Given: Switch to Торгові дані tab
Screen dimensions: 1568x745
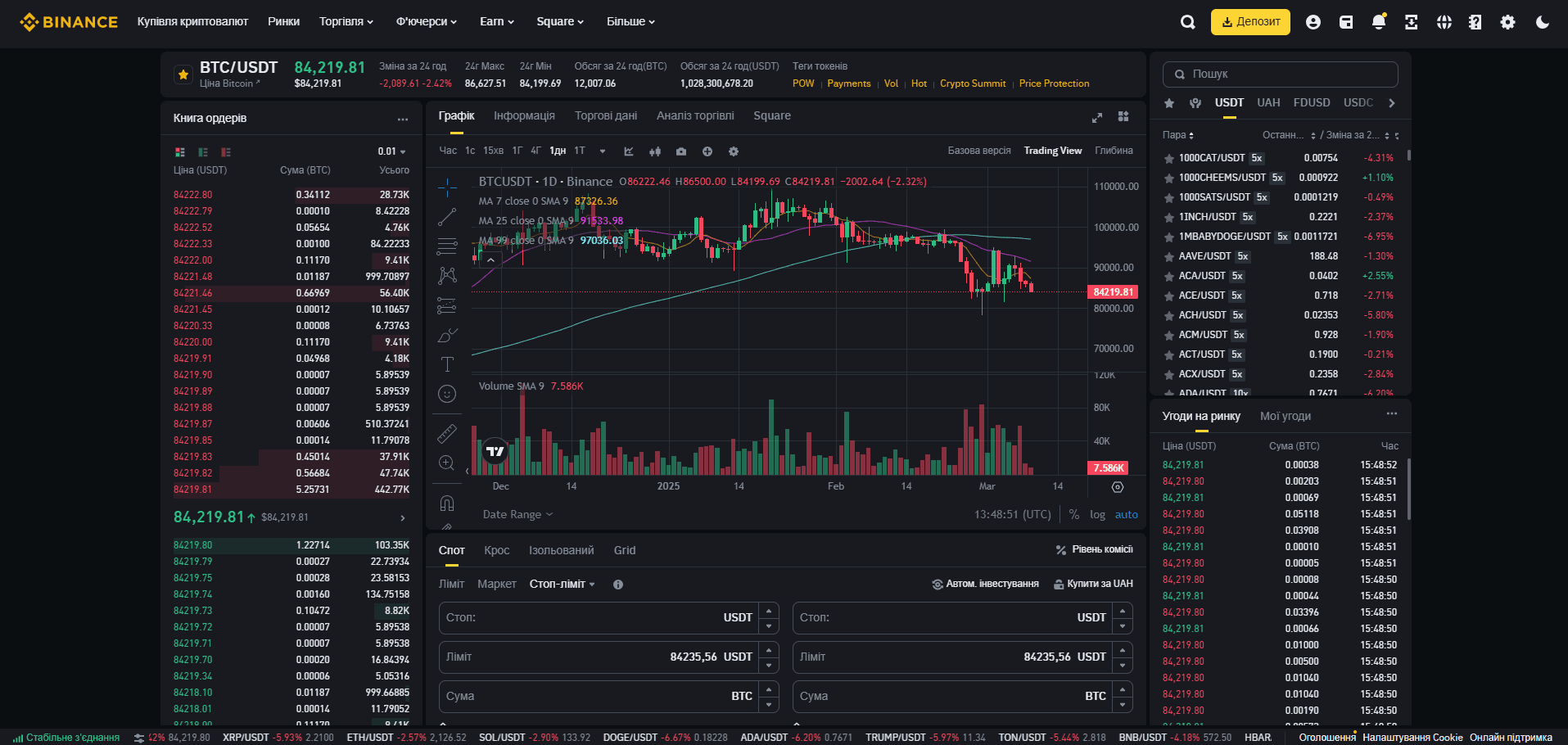Looking at the screenshot, I should tap(606, 115).
